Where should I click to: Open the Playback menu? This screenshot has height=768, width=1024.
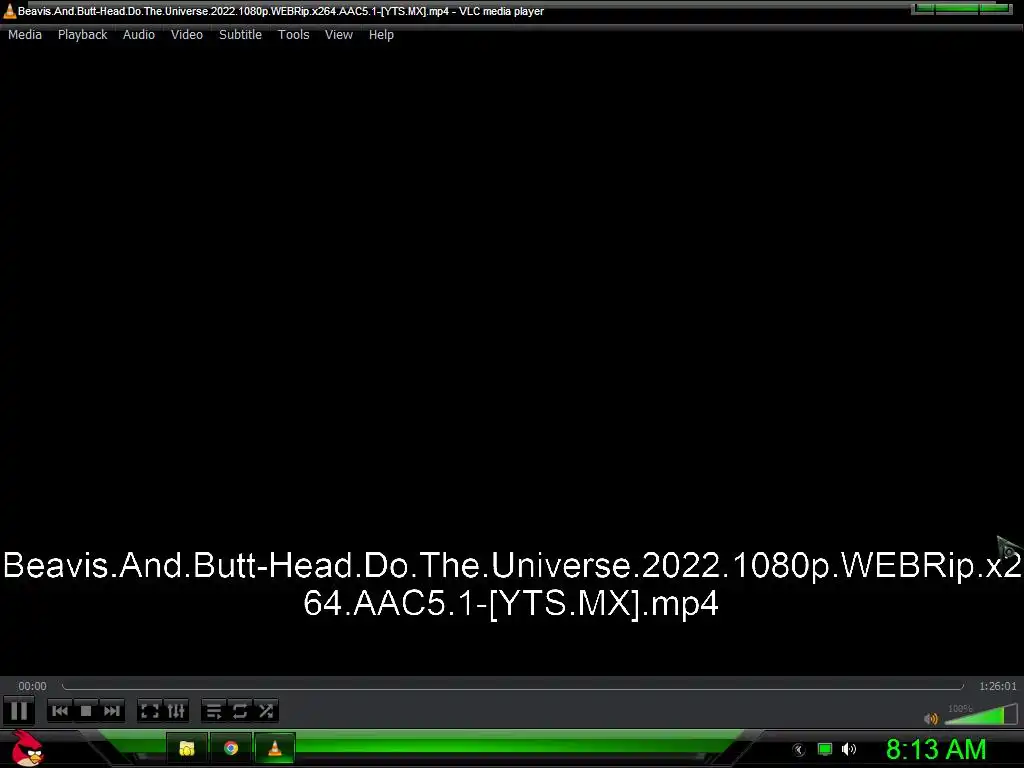point(82,35)
